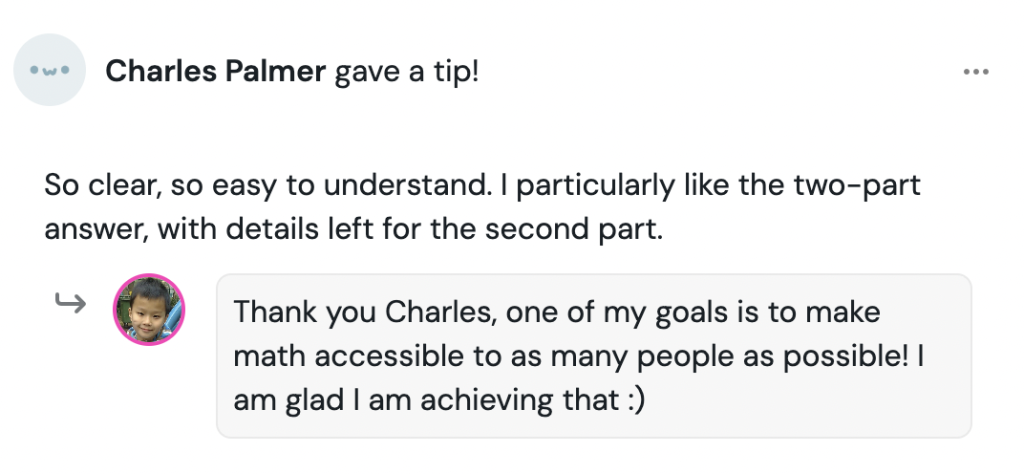The width and height of the screenshot is (1024, 474).
Task: Open Charles Palmer's profile name link
Action: click(215, 72)
